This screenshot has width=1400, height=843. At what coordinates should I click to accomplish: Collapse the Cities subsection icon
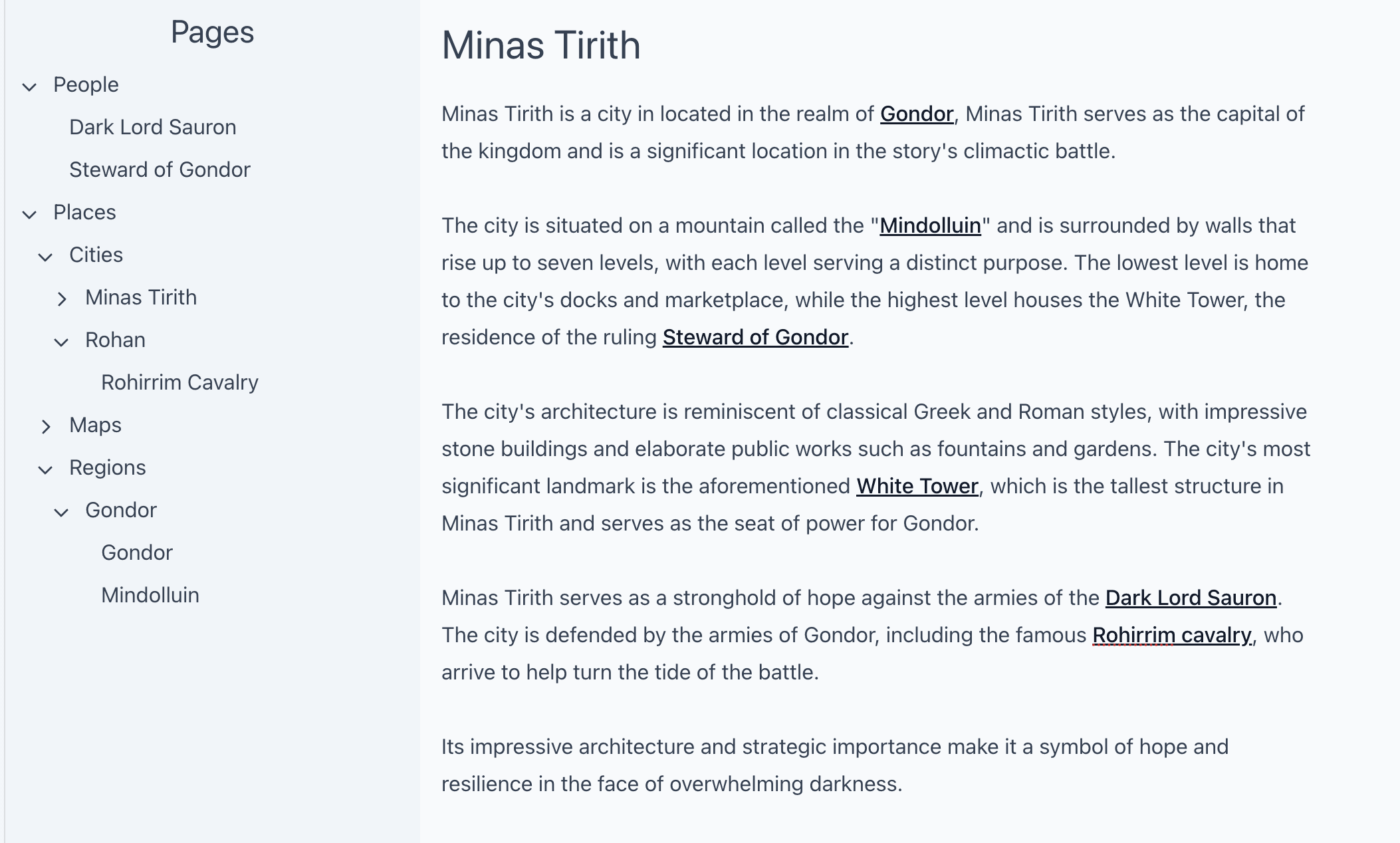click(x=46, y=255)
